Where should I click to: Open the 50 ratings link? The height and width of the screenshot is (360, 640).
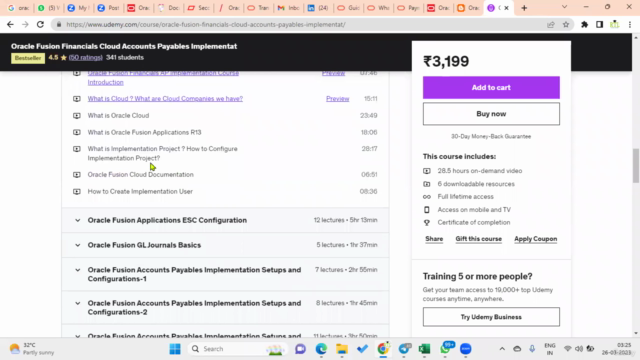[85, 58]
